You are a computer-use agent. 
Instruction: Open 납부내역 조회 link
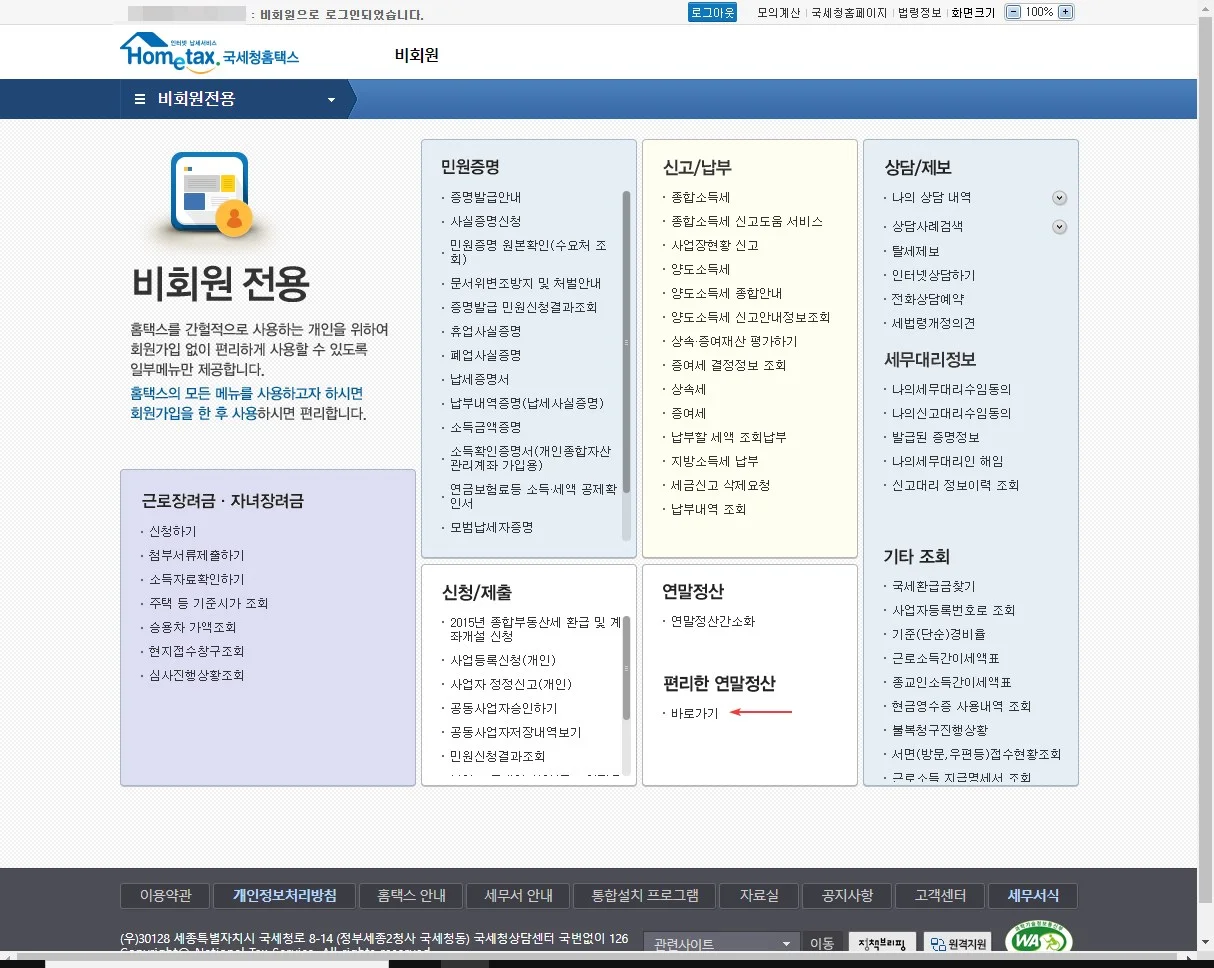[x=708, y=509]
